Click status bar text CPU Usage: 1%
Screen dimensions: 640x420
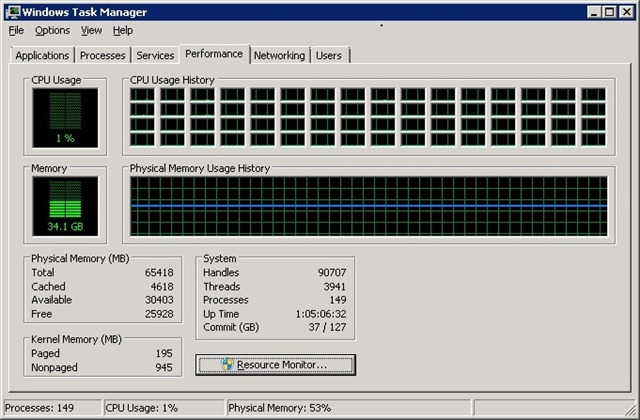tap(142, 408)
